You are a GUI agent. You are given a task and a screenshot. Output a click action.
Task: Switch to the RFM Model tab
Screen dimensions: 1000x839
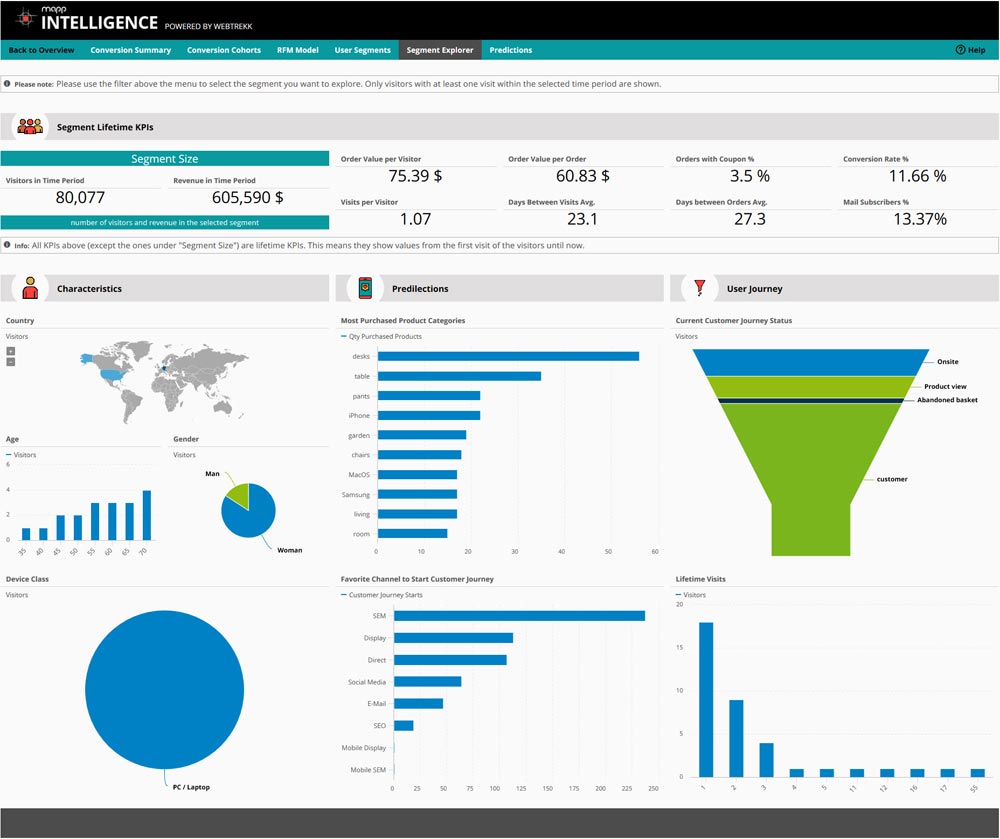(x=297, y=50)
